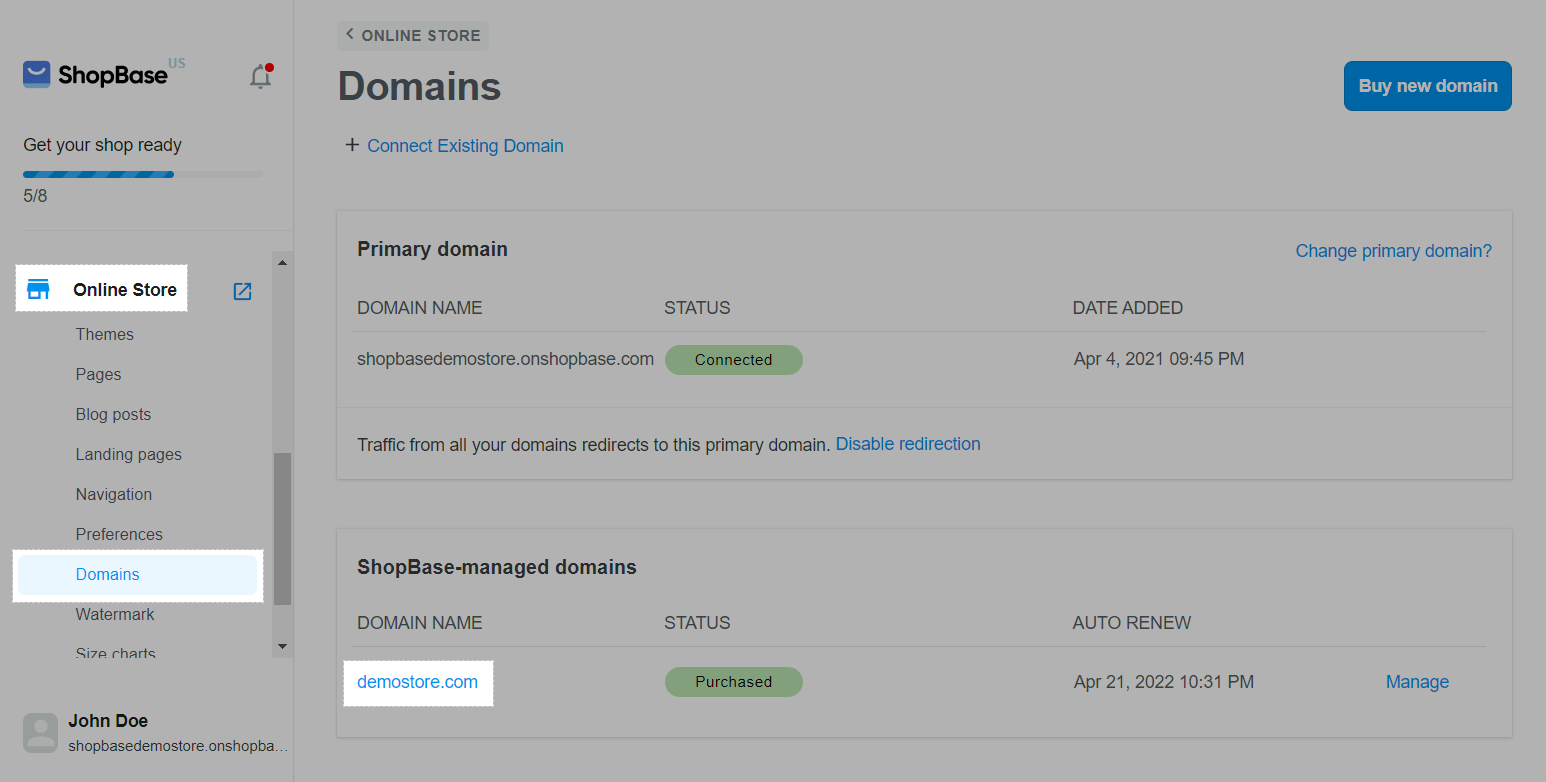Open the notifications bell
1546x782 pixels.
point(260,77)
